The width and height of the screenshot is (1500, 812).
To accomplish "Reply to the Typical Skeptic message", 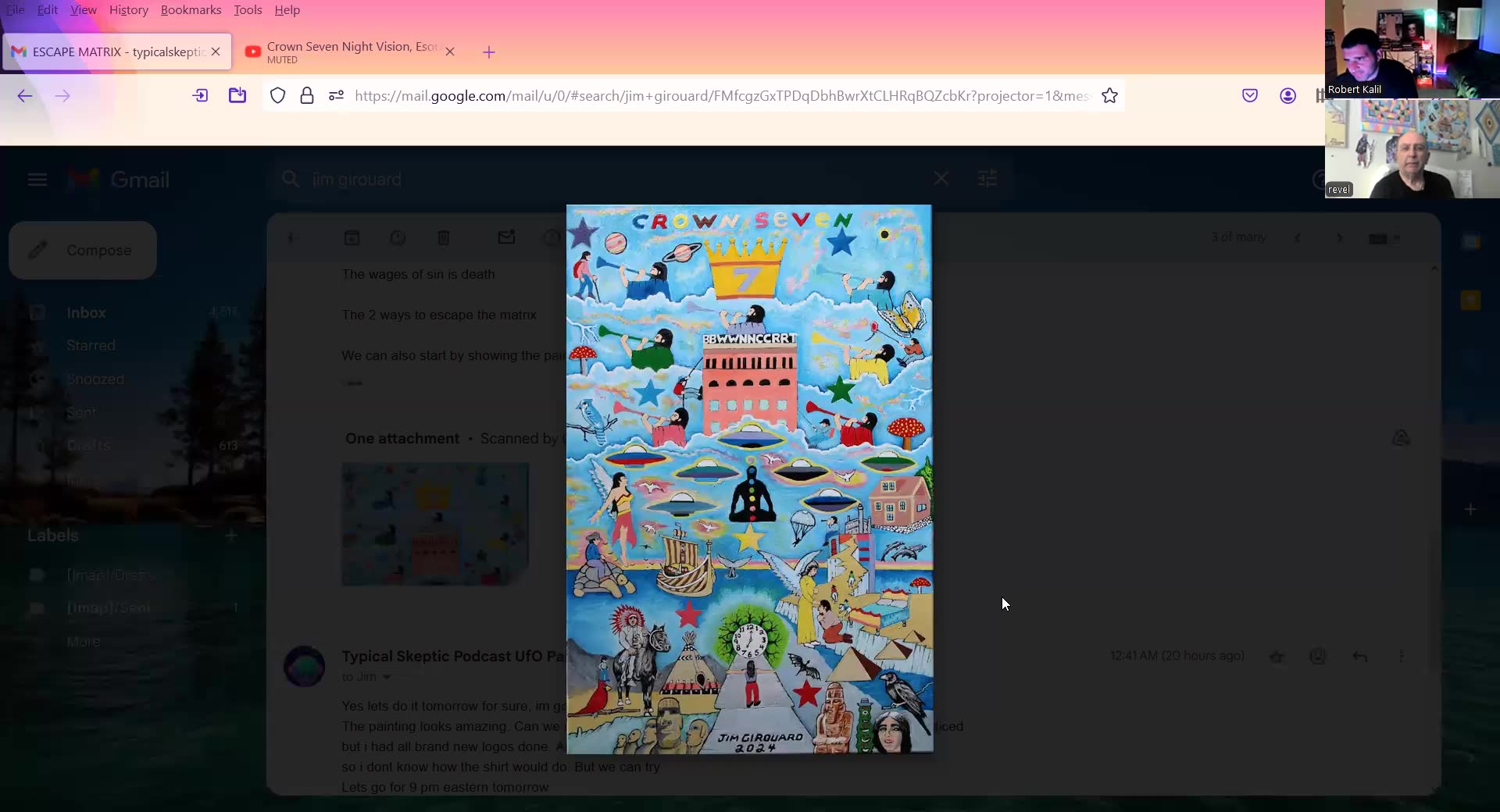I will tap(1360, 657).
